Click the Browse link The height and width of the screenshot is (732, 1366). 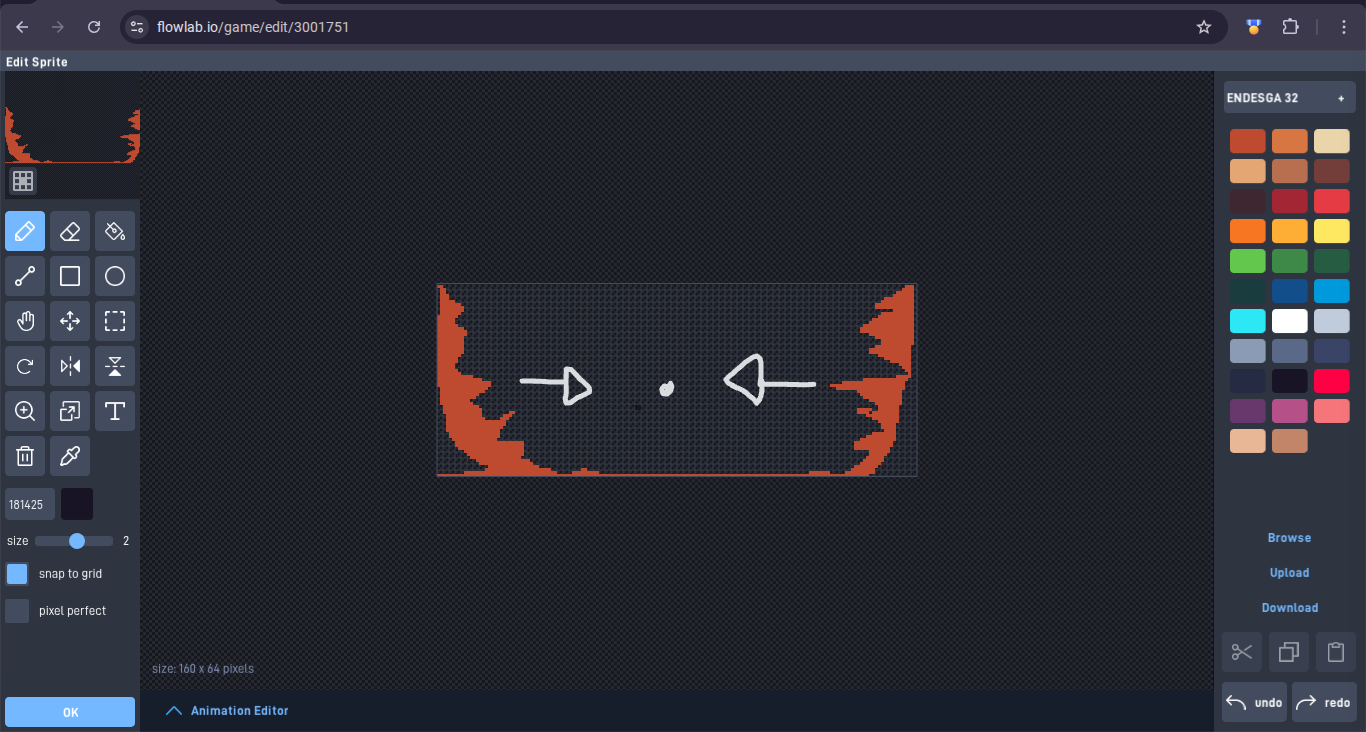(1289, 538)
